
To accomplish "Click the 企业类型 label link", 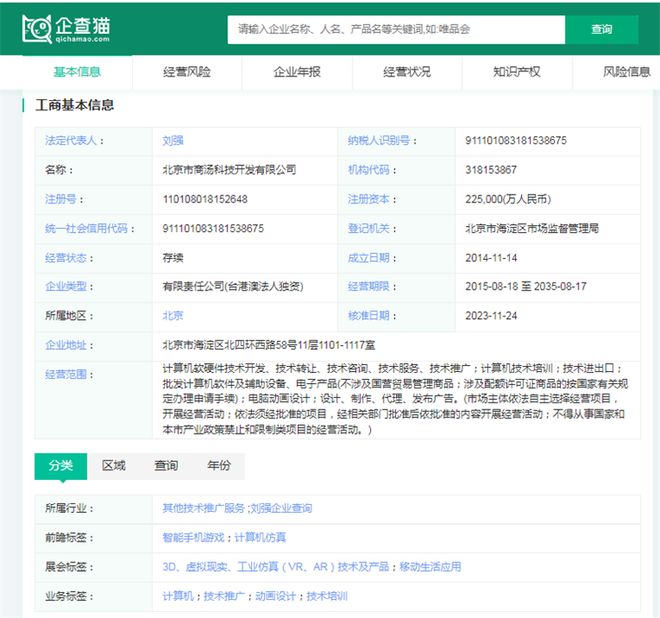I will point(66,287).
